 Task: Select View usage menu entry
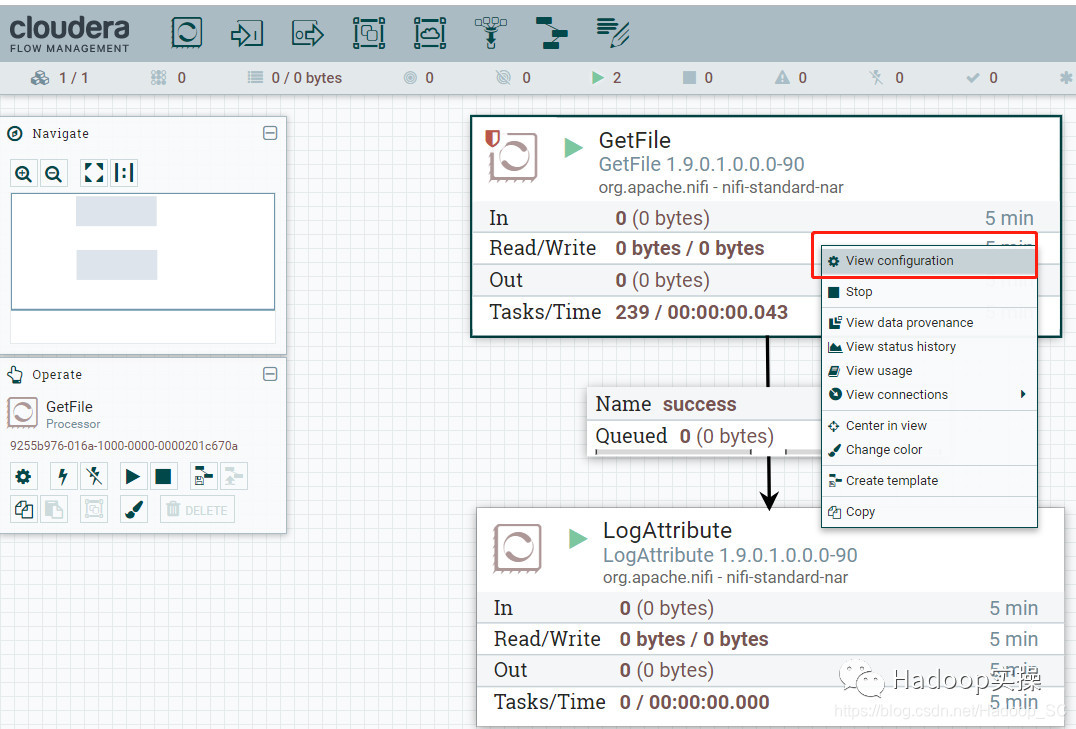[x=928, y=371]
